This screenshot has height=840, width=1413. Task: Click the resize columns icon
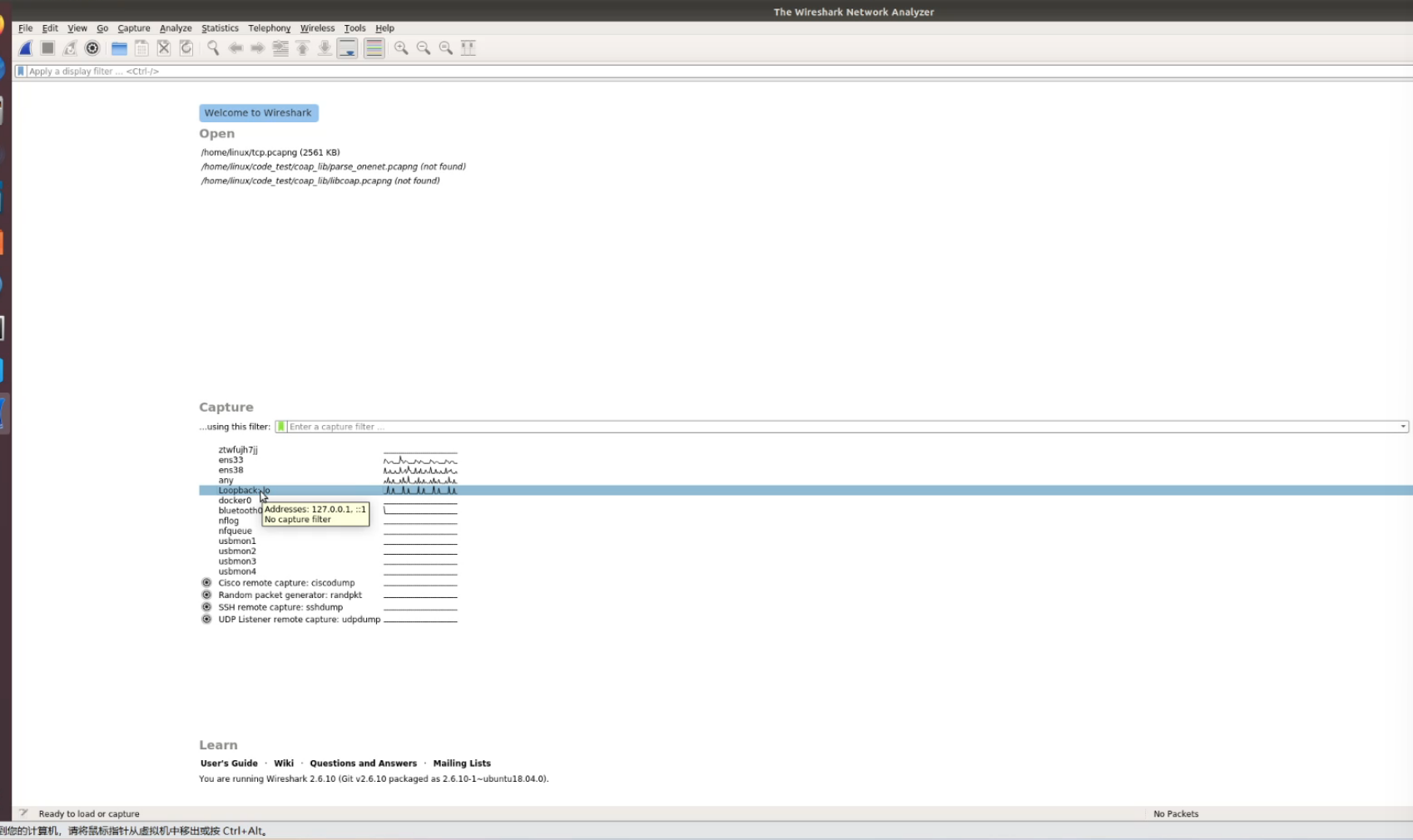coord(469,48)
